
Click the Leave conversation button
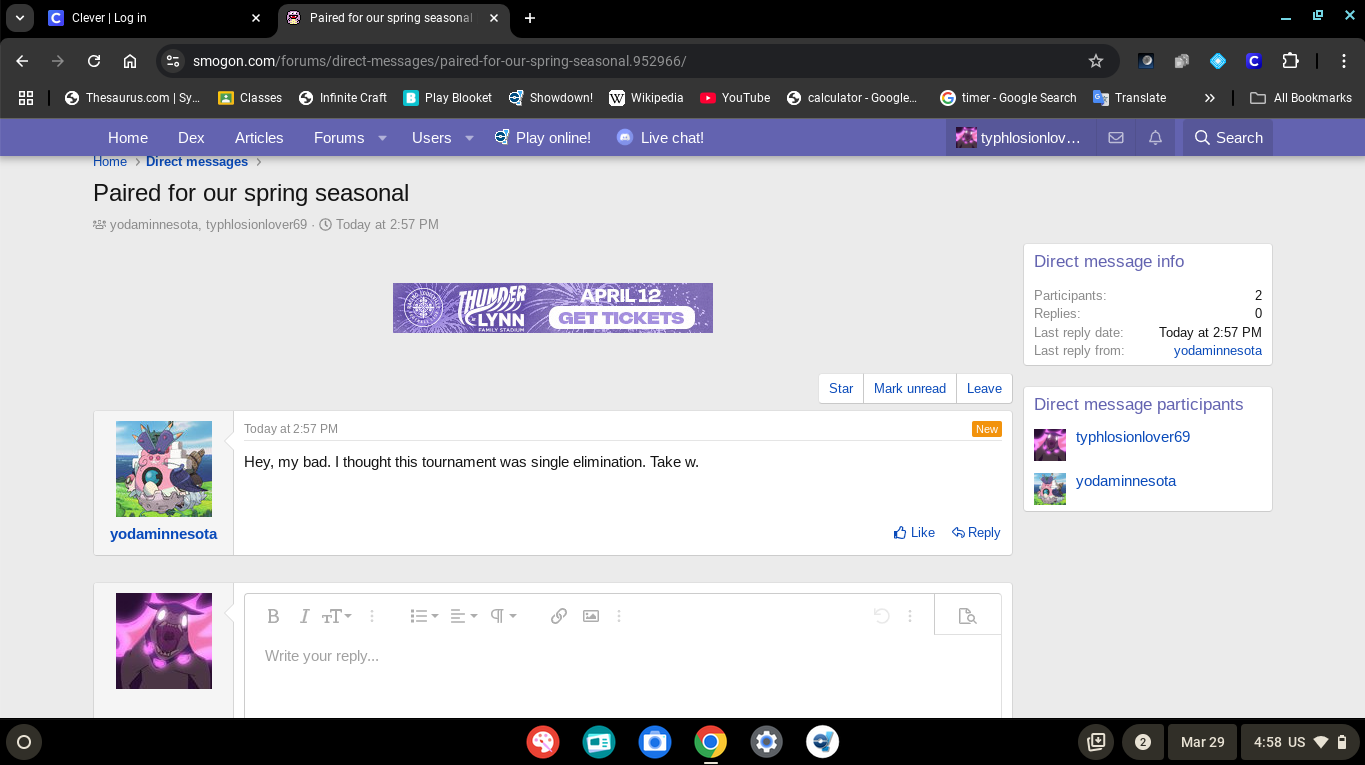984,388
